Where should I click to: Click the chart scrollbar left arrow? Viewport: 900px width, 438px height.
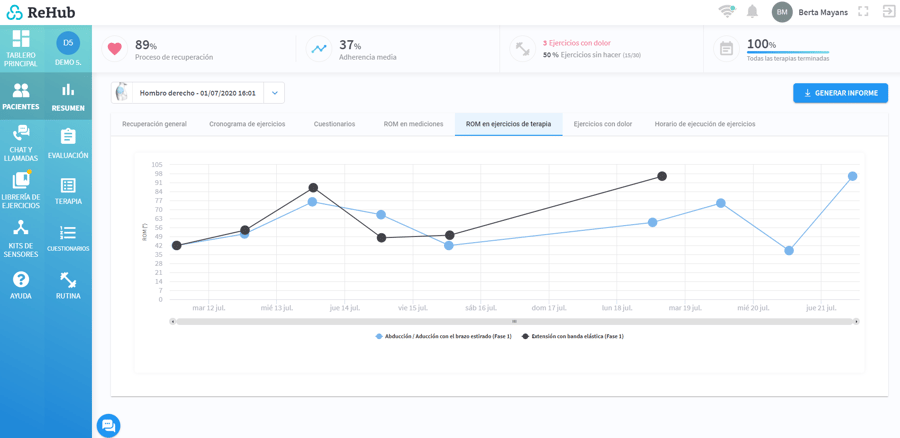pos(172,321)
